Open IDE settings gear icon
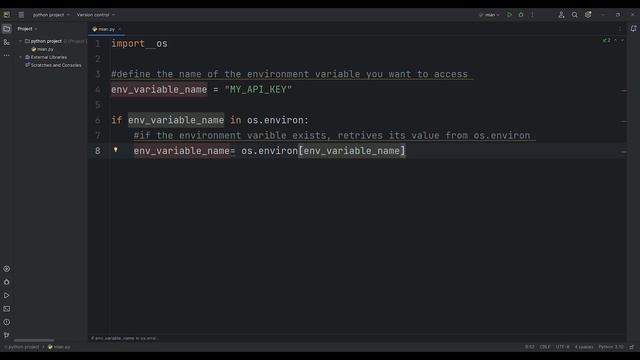640x360 pixels. point(588,15)
